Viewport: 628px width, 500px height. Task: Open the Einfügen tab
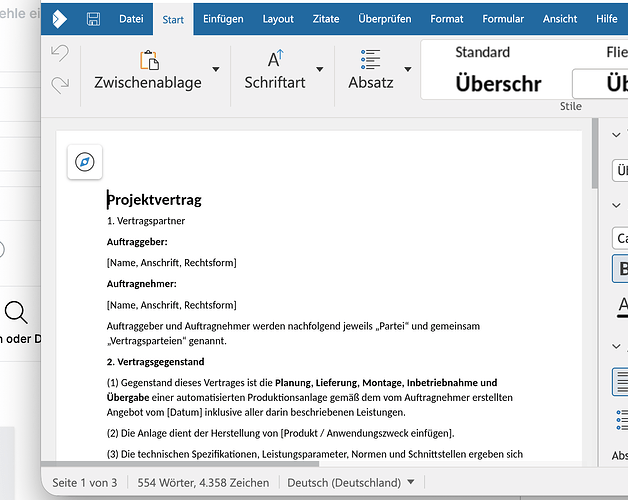223,19
